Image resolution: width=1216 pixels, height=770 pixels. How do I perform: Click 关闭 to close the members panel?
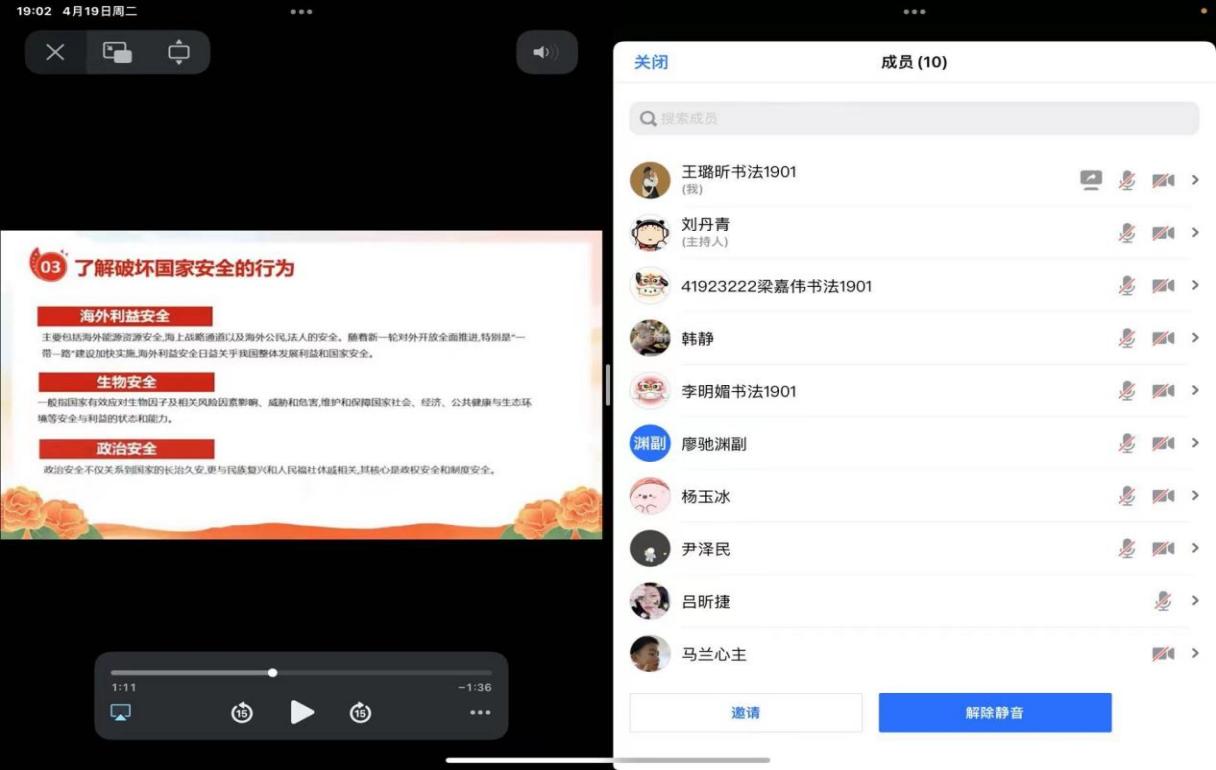(651, 62)
